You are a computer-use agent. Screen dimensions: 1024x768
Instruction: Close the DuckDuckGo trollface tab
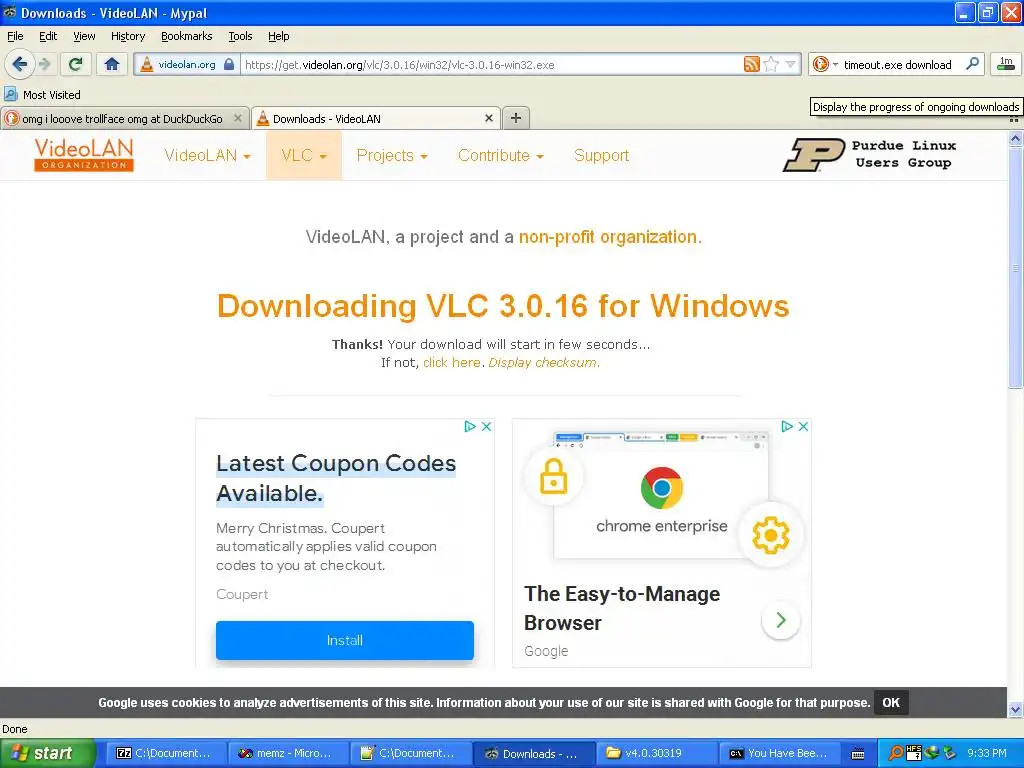point(238,118)
